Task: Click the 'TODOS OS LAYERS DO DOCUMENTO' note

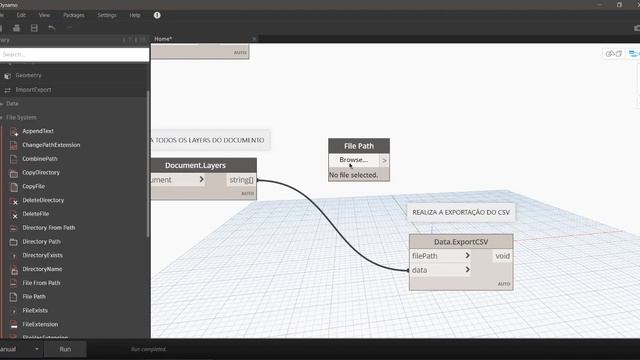Action: click(x=210, y=140)
